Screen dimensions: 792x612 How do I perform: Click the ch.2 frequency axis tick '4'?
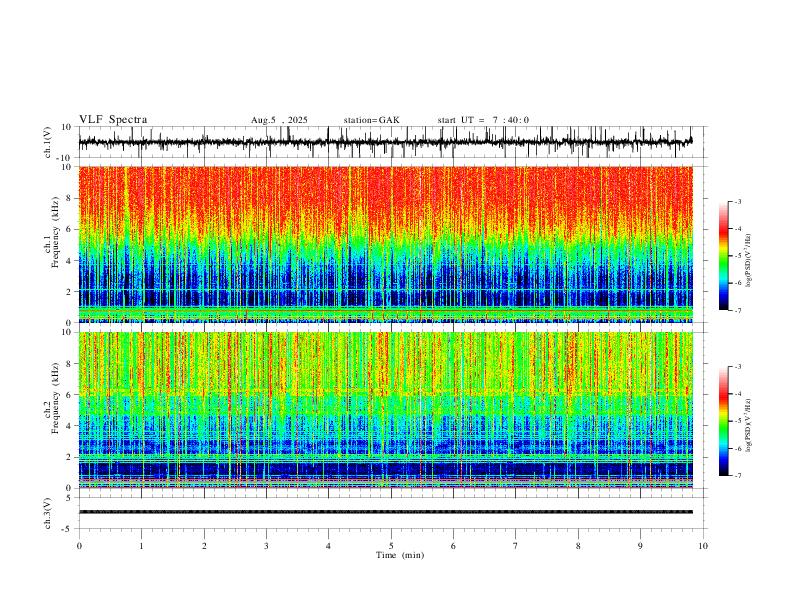click(69, 426)
